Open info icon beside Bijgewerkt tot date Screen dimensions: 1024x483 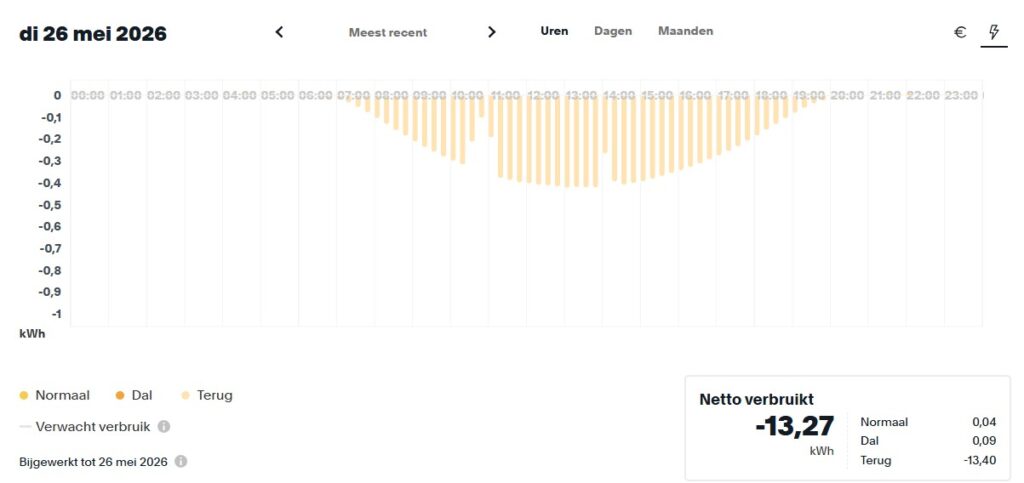pos(181,461)
